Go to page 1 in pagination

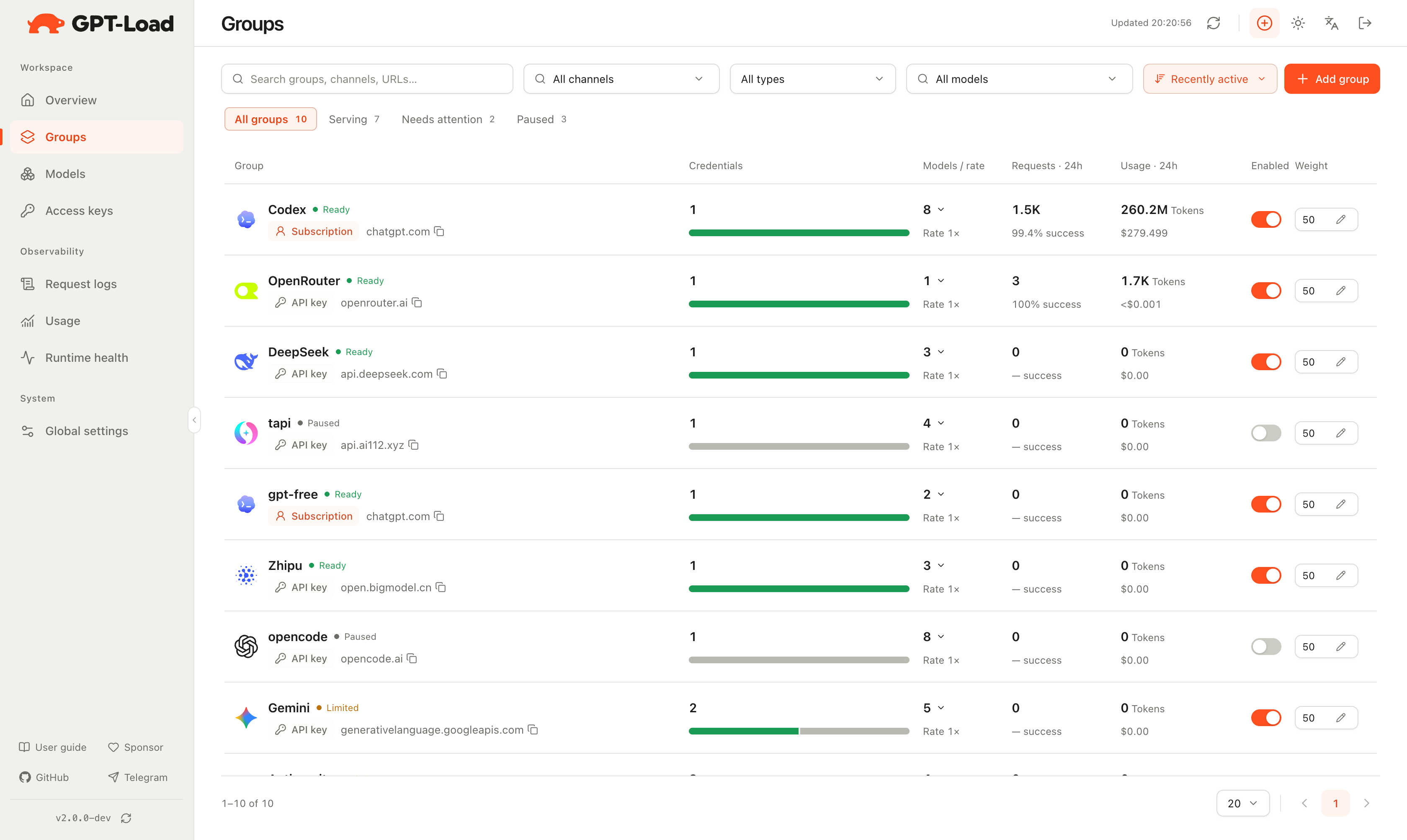pos(1336,804)
